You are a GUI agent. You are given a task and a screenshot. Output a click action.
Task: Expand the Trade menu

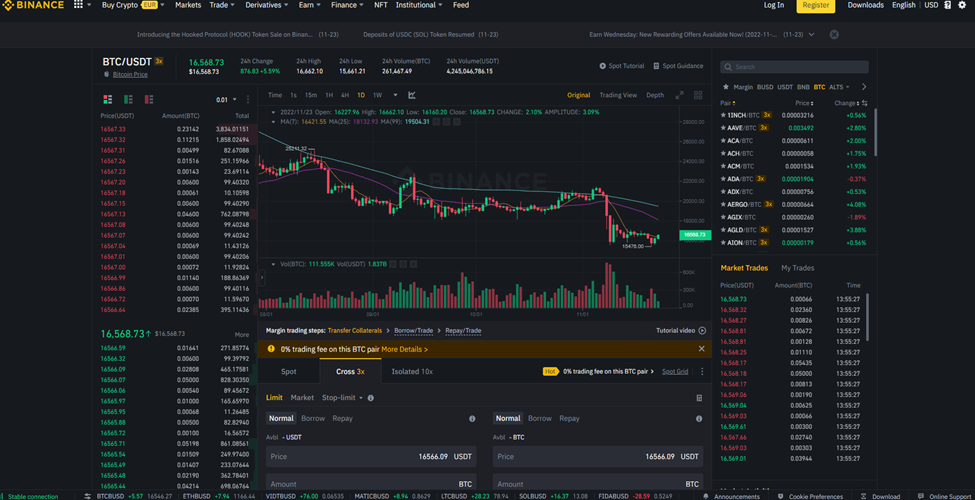(222, 5)
